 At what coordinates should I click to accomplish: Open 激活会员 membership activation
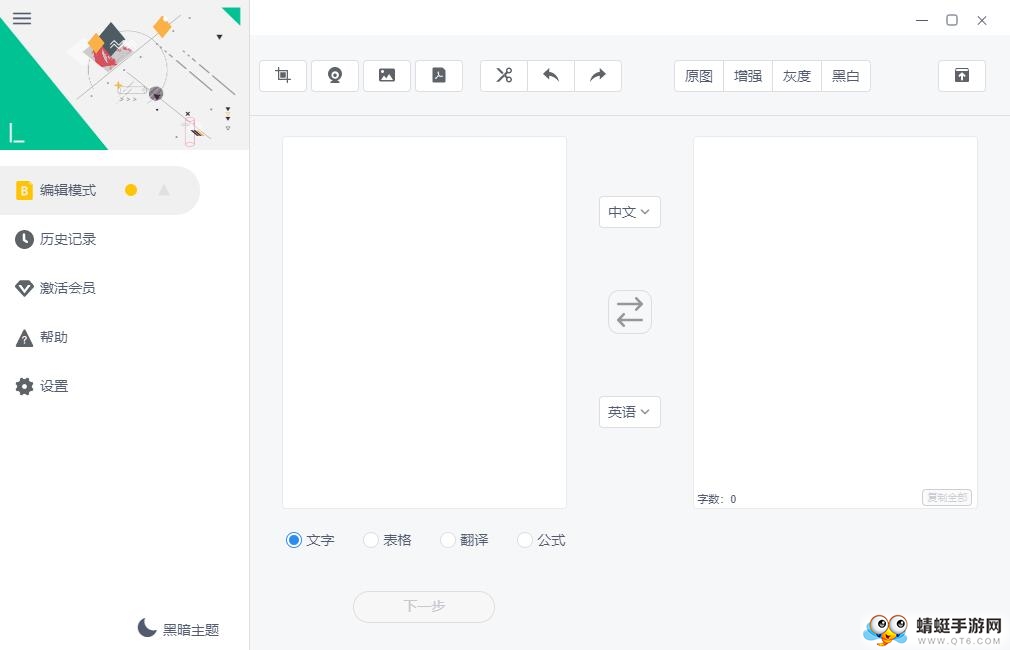pyautogui.click(x=68, y=288)
